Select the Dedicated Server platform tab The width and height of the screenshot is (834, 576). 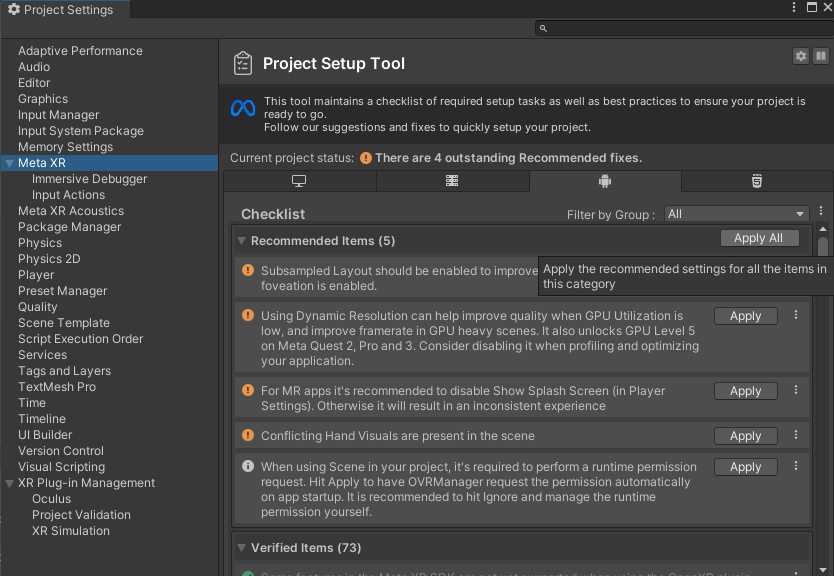click(x=452, y=181)
